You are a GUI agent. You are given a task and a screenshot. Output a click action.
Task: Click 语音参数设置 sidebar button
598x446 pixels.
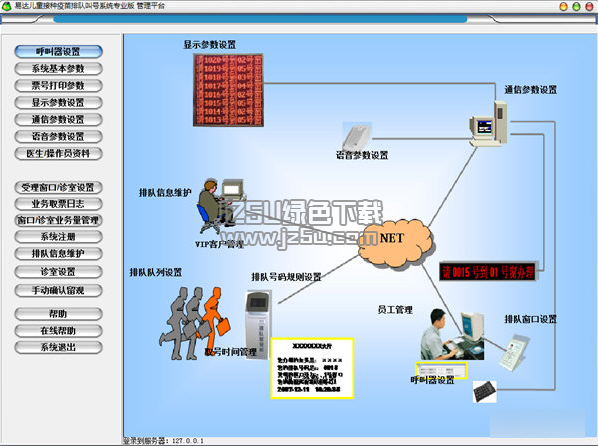(x=58, y=137)
